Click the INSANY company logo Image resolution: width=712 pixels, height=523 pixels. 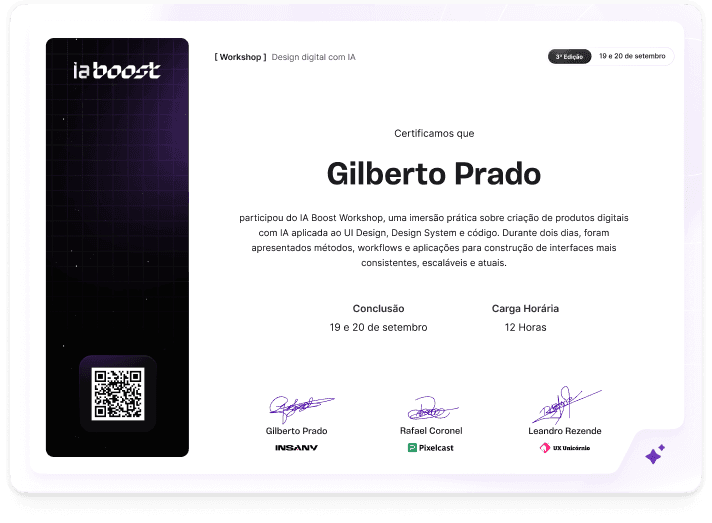point(297,448)
